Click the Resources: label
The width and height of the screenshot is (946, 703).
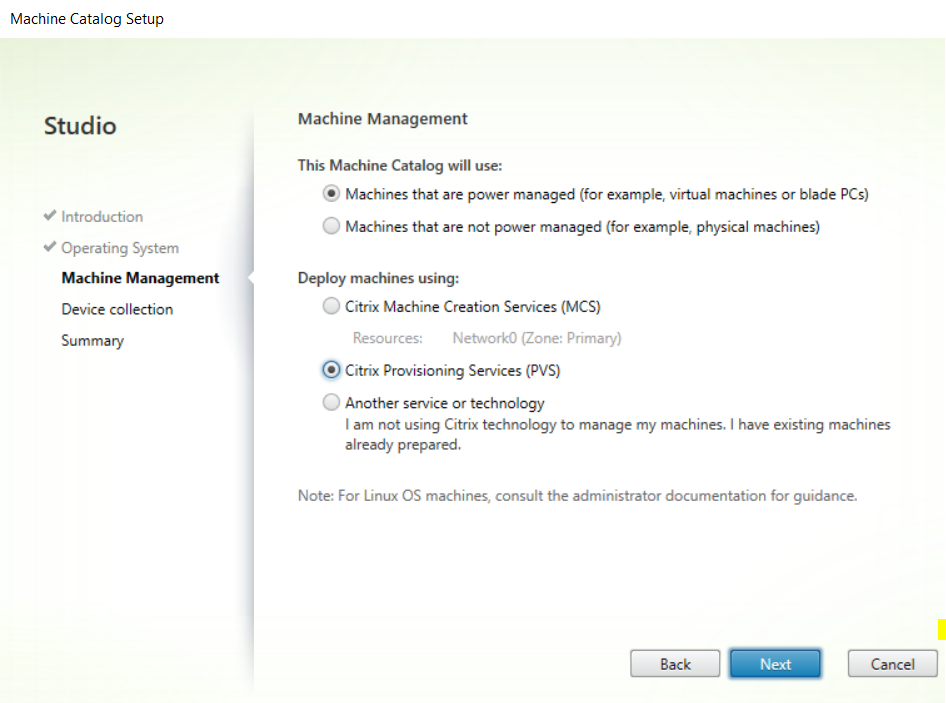click(x=387, y=338)
